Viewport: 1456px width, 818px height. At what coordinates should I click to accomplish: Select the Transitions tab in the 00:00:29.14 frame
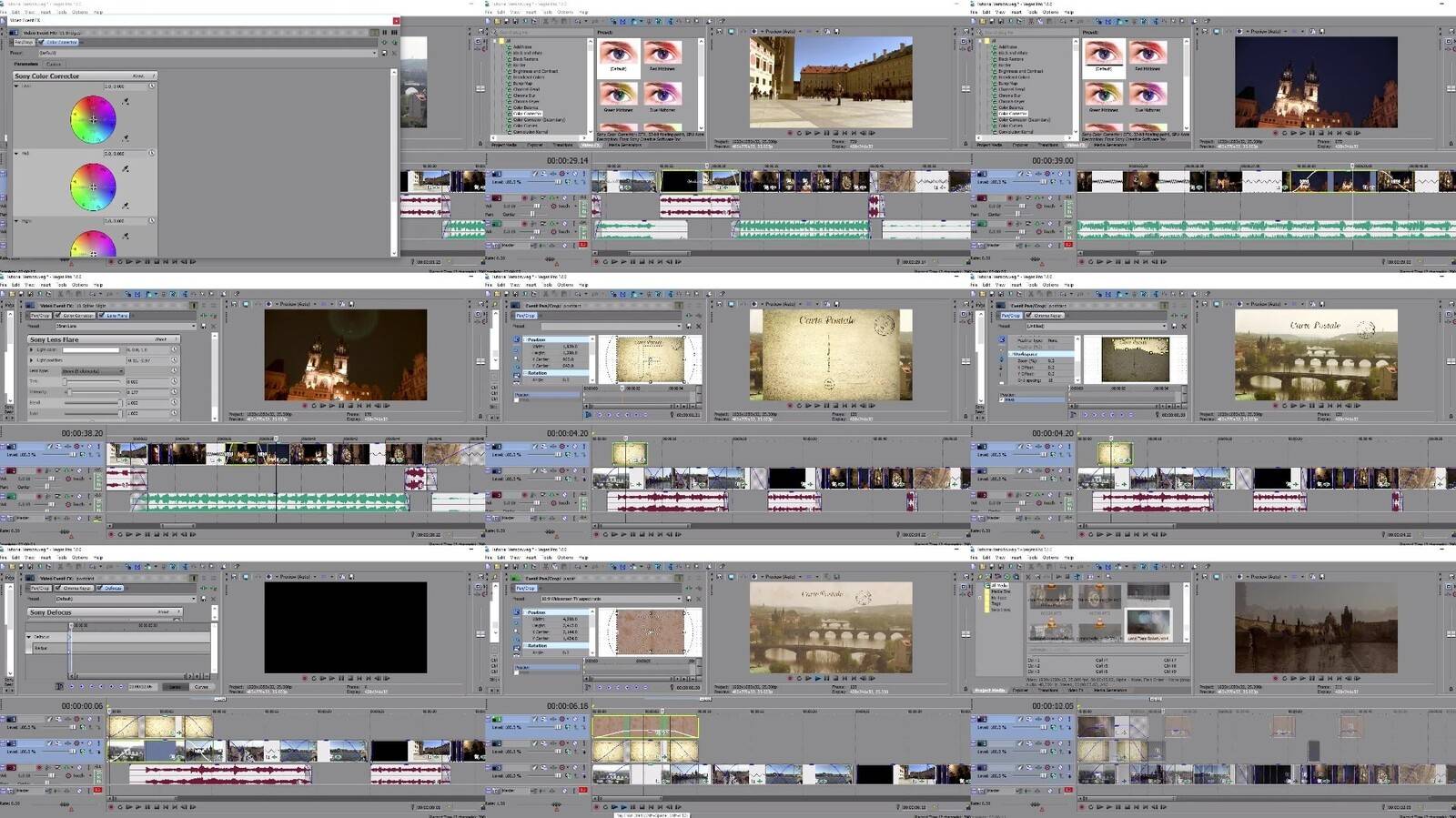(x=563, y=144)
